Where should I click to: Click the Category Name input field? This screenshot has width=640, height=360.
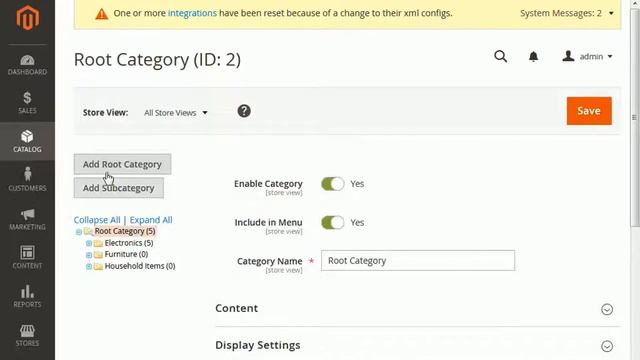point(418,260)
